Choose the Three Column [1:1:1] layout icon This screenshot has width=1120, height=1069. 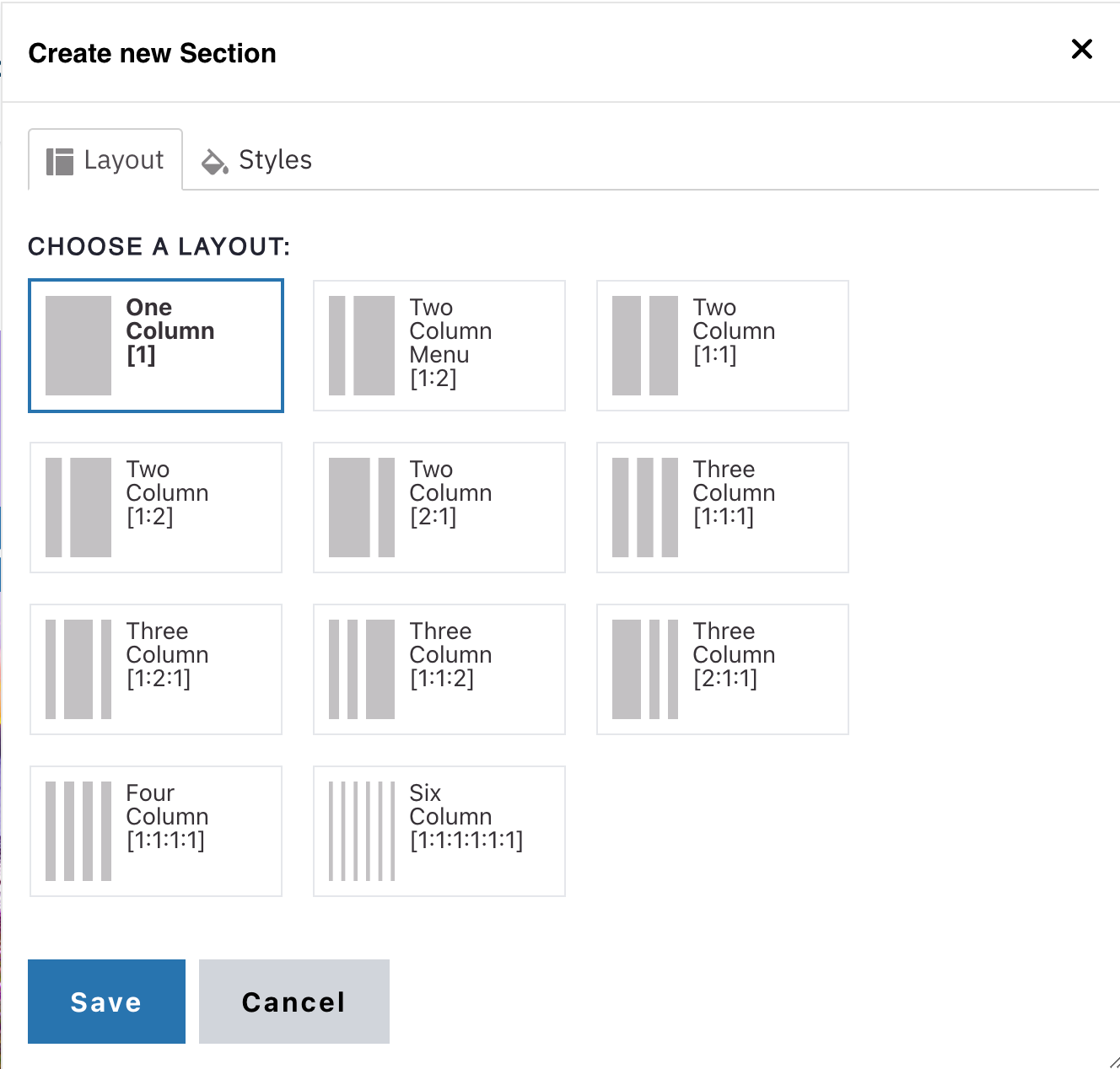pyautogui.click(x=645, y=508)
